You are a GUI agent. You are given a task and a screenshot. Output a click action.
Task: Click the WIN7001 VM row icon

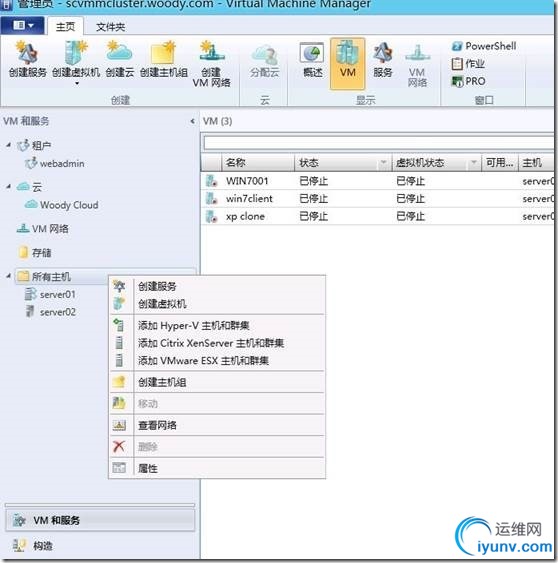click(211, 181)
